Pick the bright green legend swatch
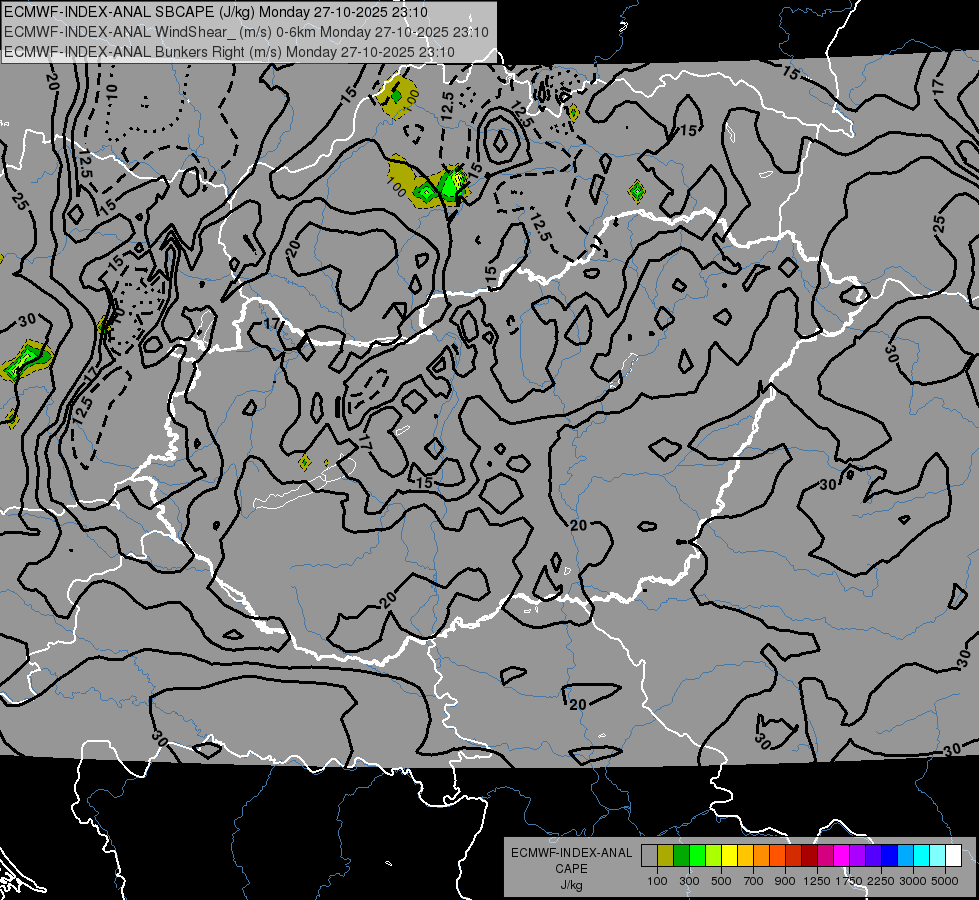 click(697, 856)
